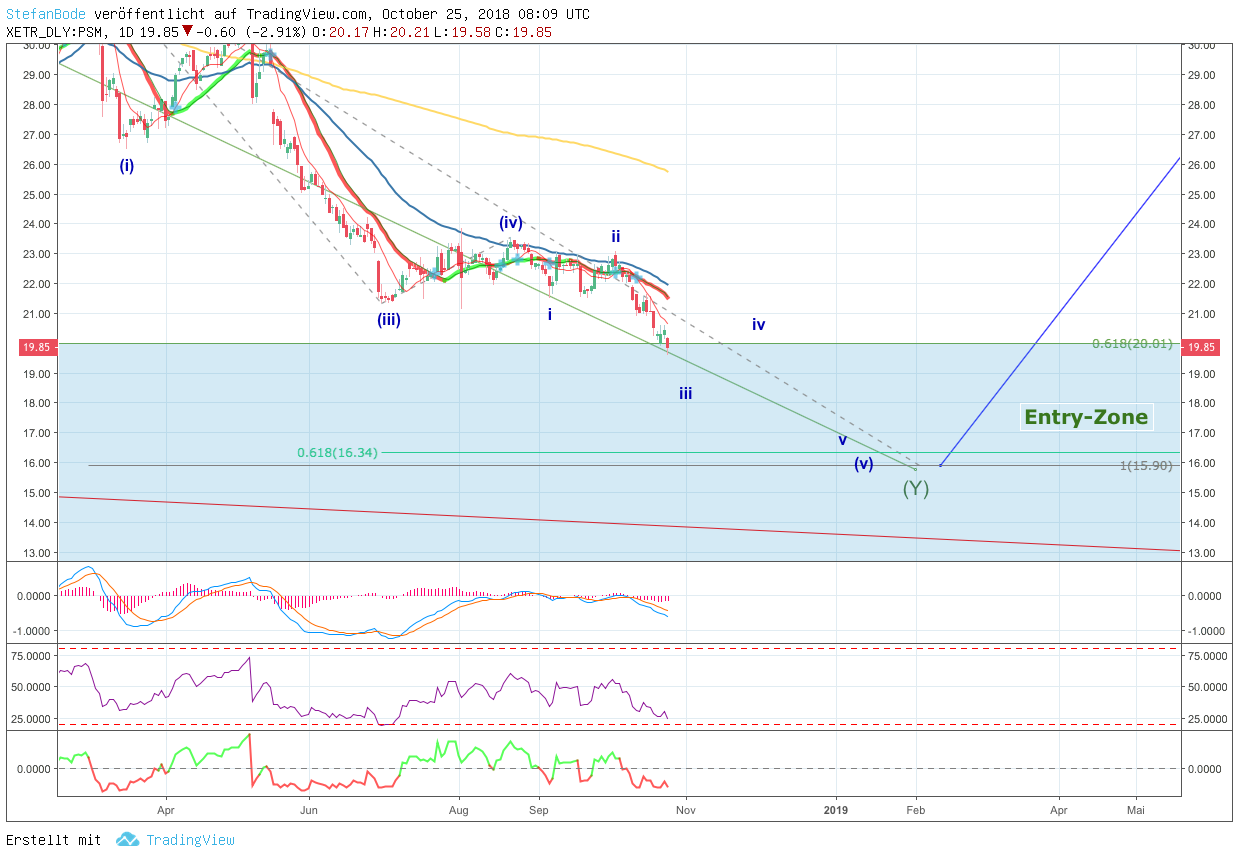Open the TradingView.com text in the header
This screenshot has height=858, width=1239.
(x=308, y=14)
